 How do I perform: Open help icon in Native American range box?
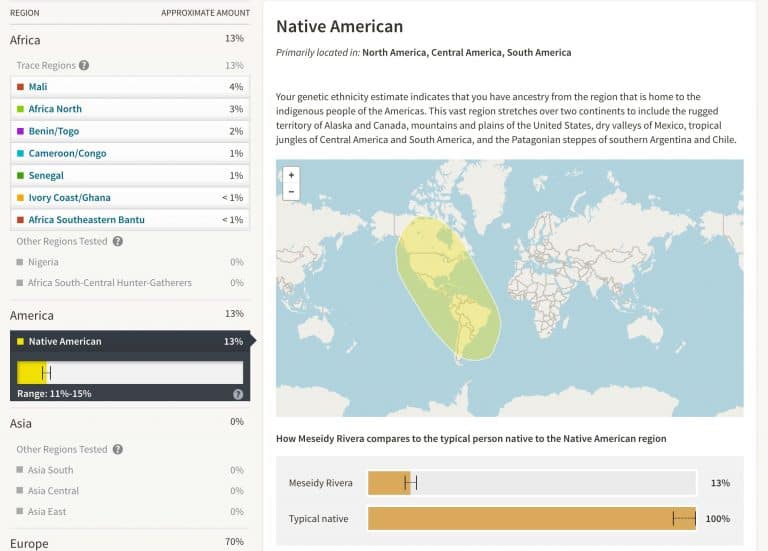point(238,394)
